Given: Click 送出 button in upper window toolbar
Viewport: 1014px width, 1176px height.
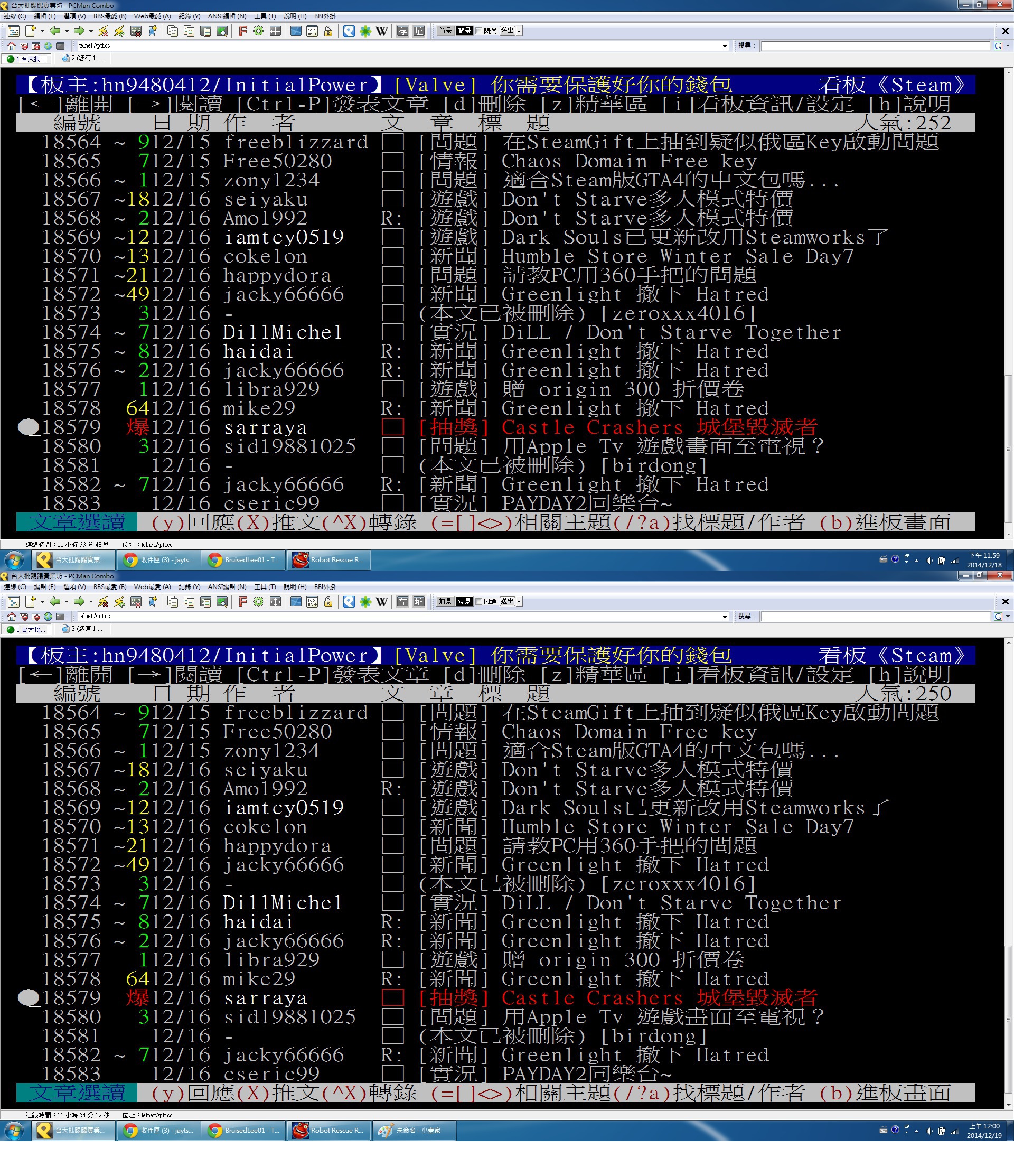Looking at the screenshot, I should pos(508,31).
